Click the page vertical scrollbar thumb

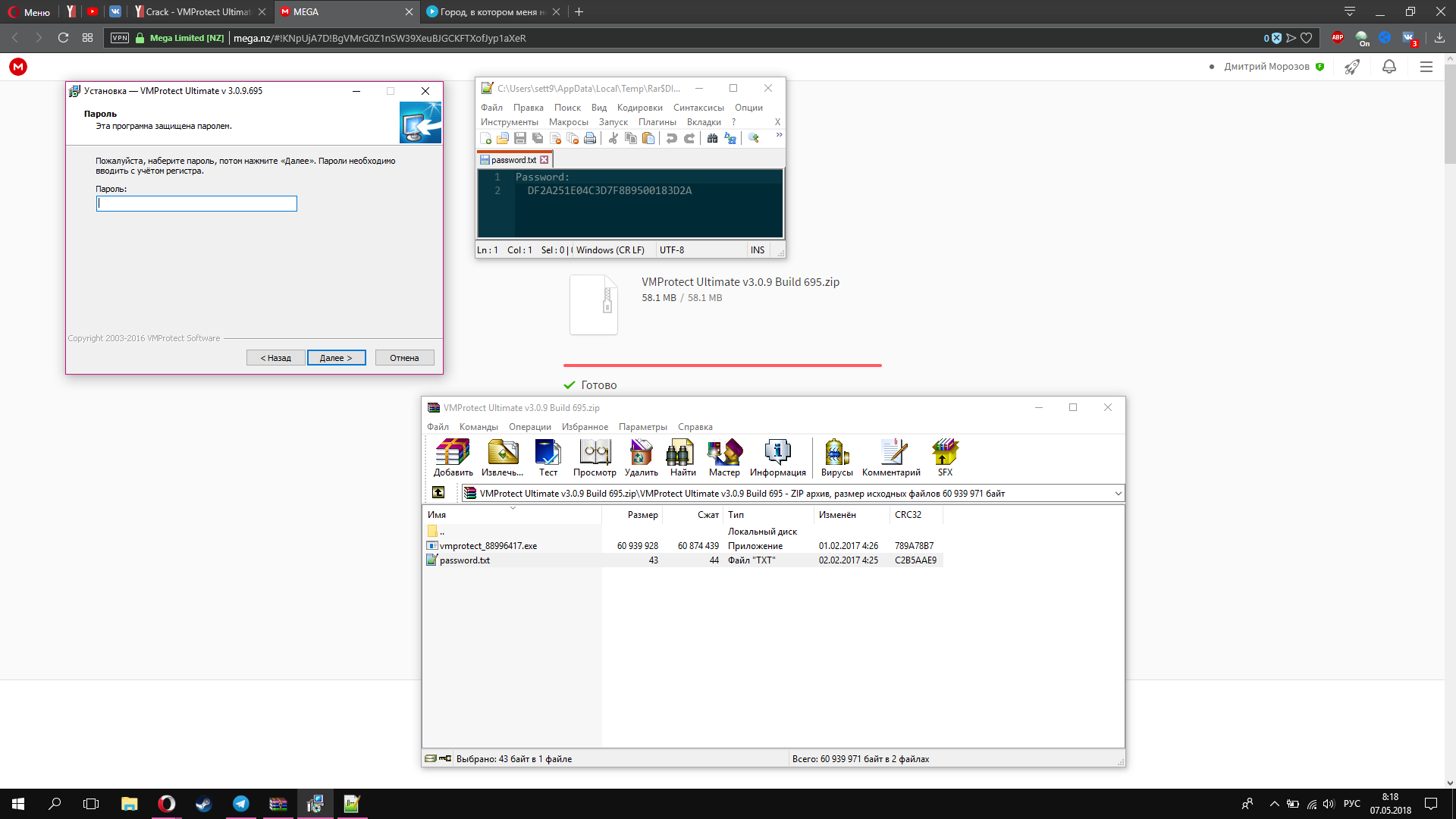1449,114
